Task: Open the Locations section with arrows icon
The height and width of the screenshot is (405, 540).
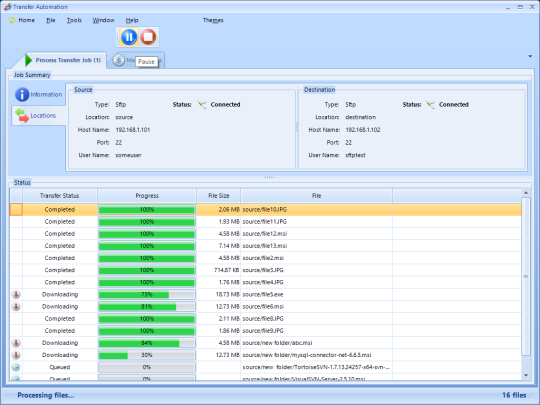Action: [22, 115]
